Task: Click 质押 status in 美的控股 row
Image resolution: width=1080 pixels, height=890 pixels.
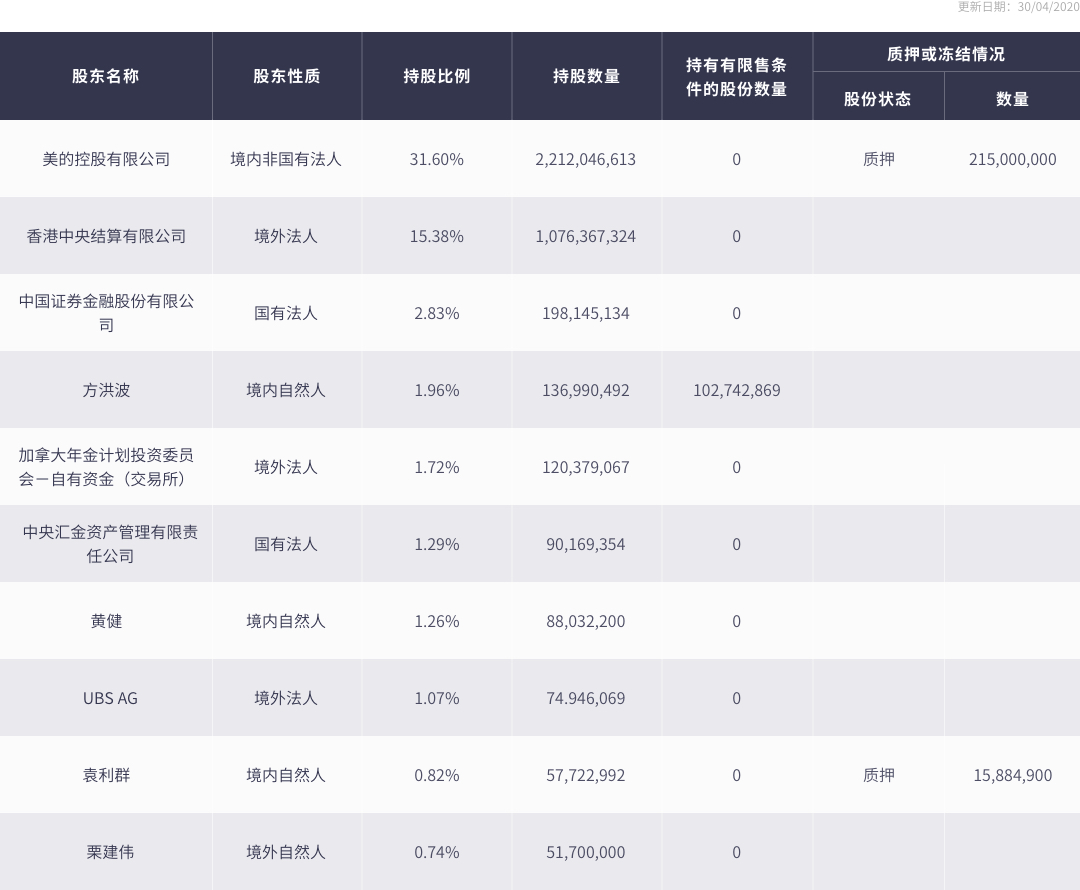Action: [879, 159]
